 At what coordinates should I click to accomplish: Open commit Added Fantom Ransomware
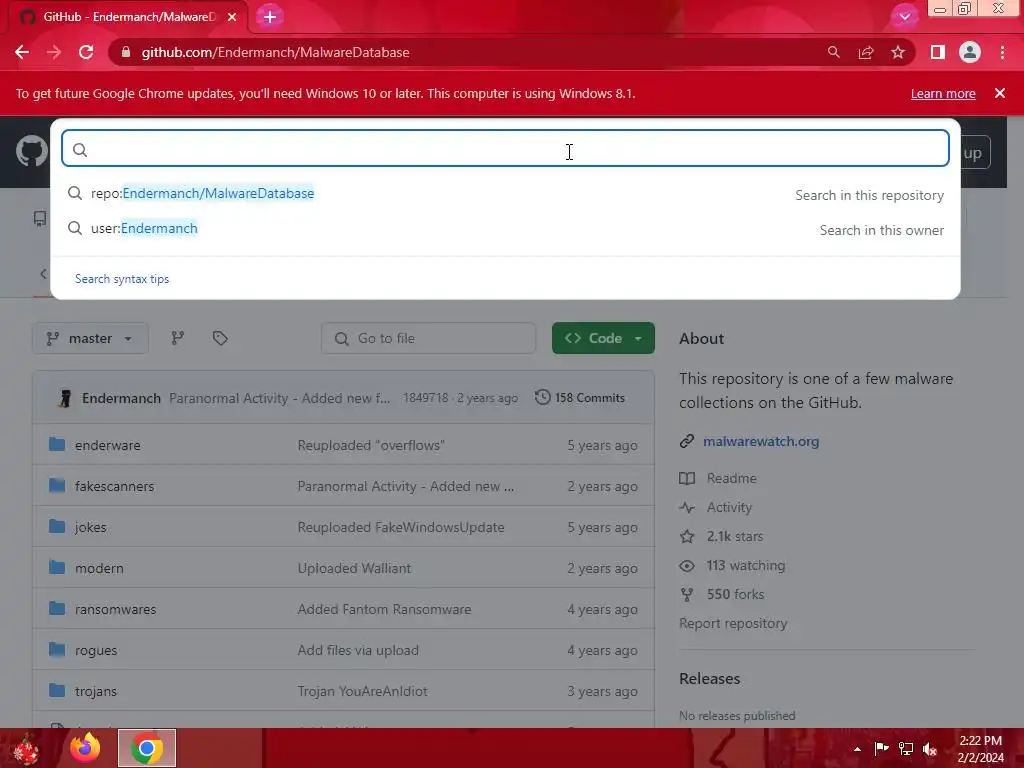pyautogui.click(x=384, y=609)
